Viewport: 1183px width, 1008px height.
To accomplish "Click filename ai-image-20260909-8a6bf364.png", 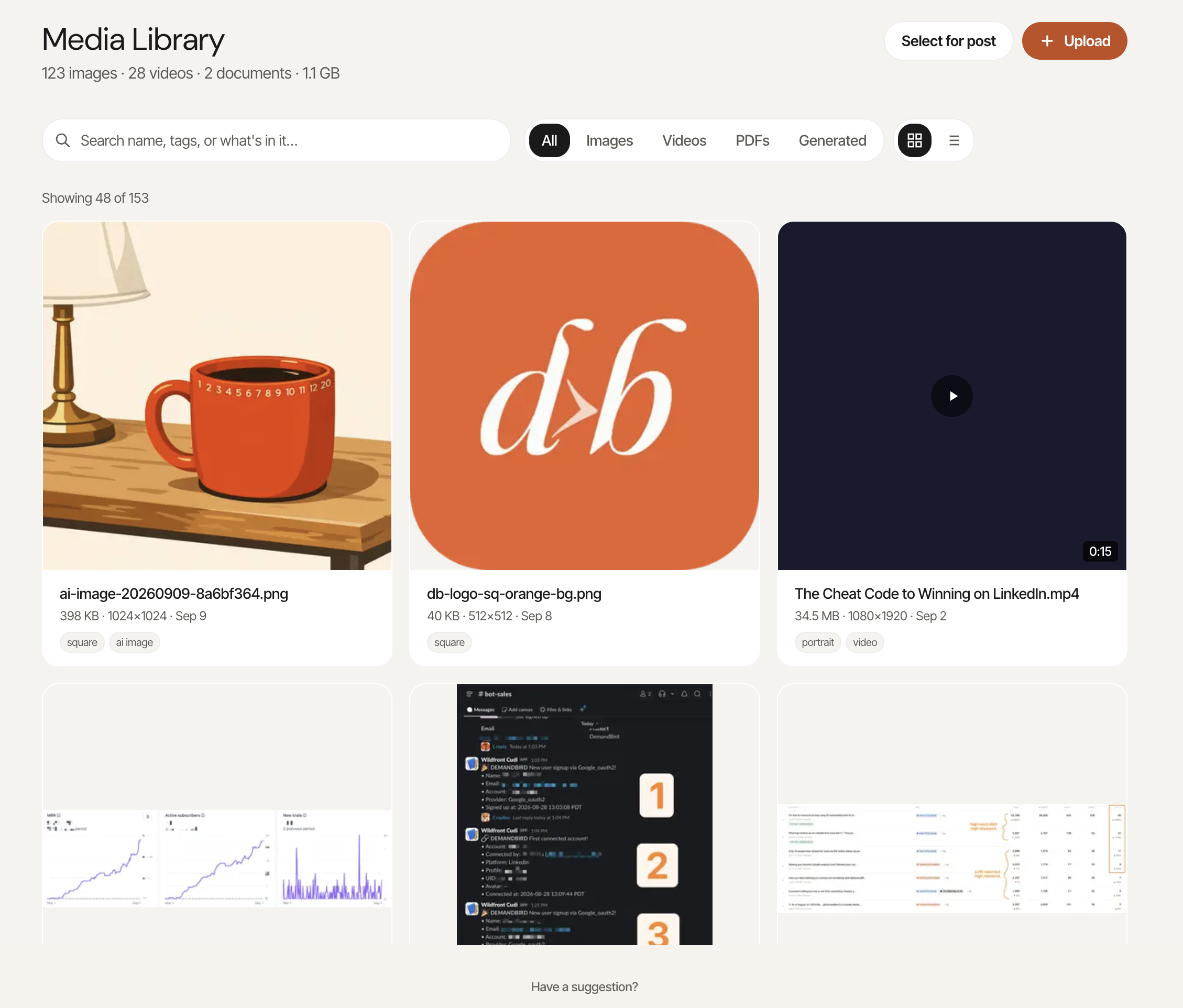I will click(173, 594).
